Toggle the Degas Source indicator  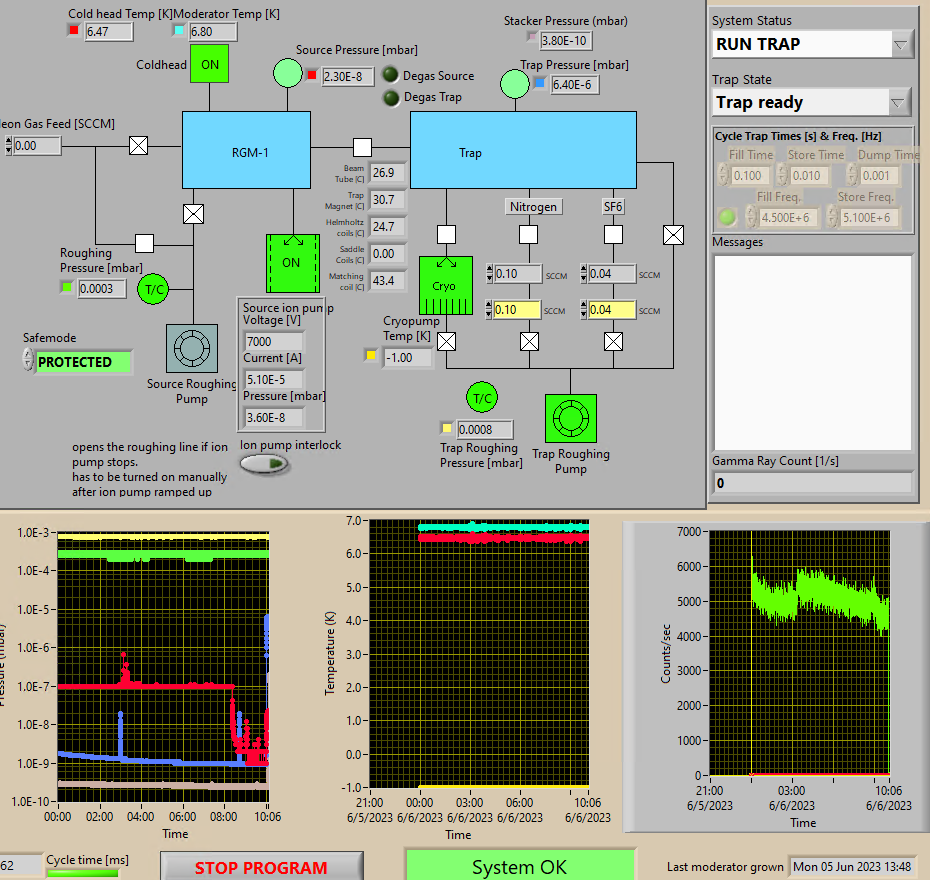pyautogui.click(x=390, y=75)
